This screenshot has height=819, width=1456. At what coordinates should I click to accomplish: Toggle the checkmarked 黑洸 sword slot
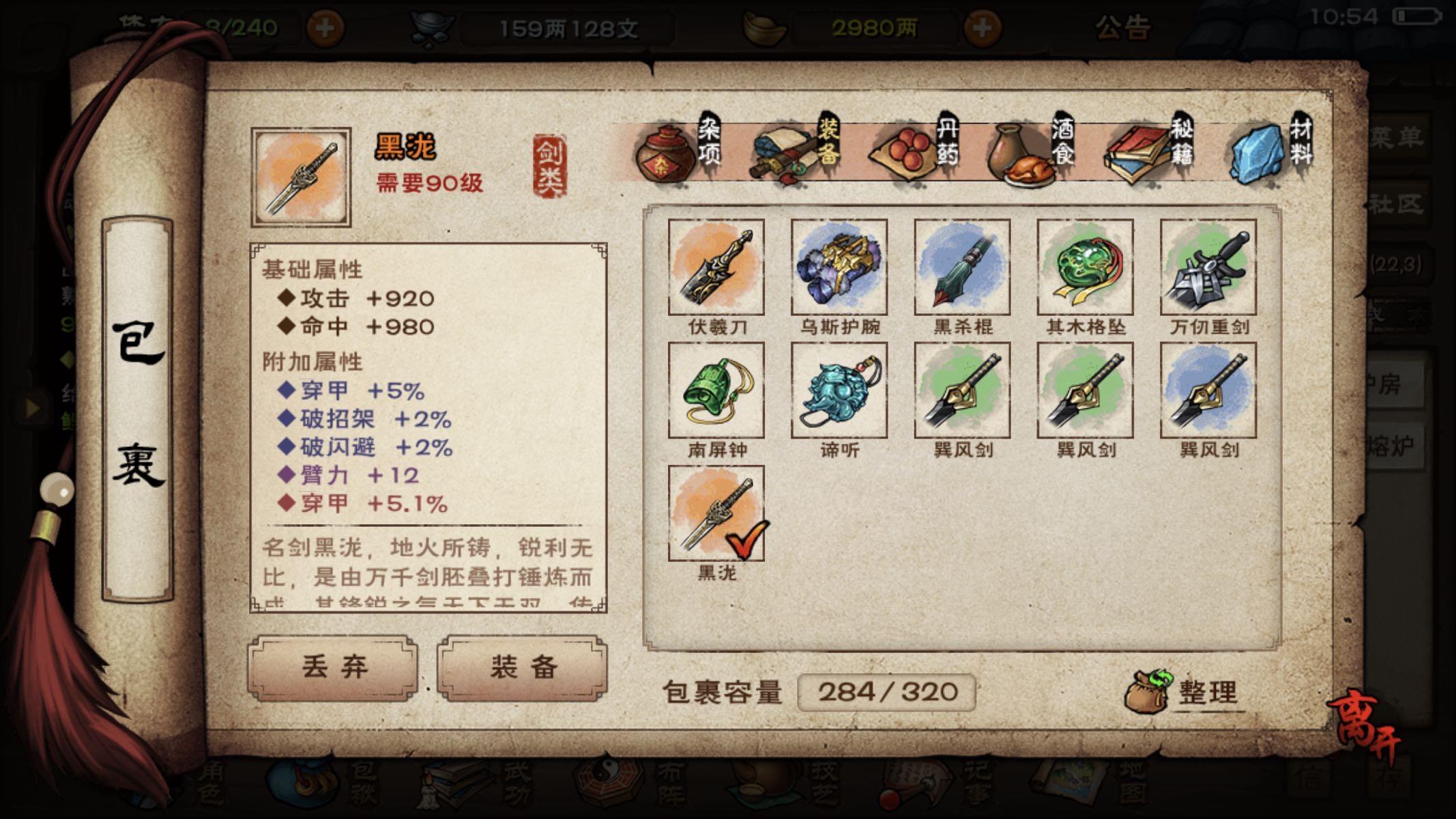tap(716, 513)
